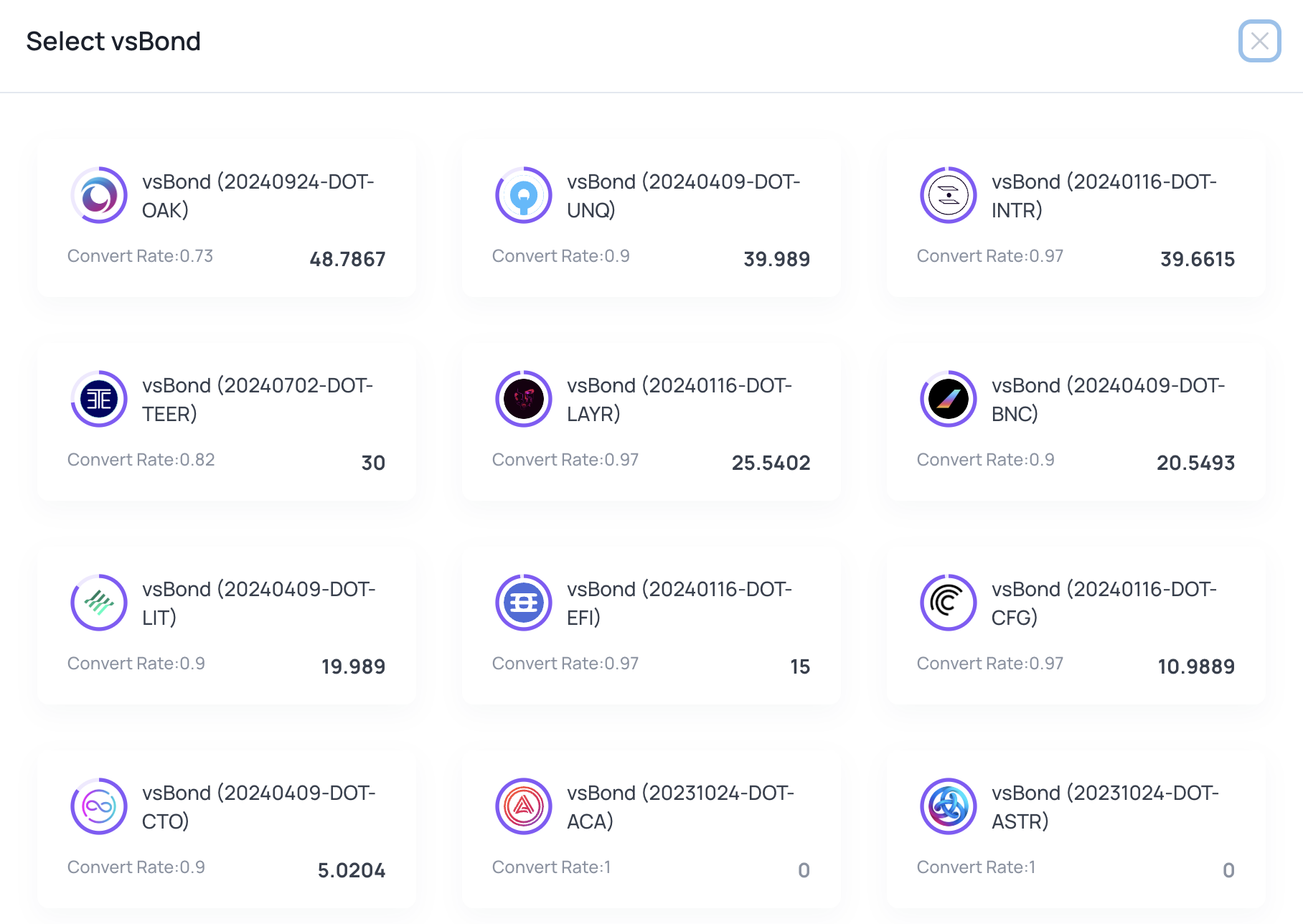Pick the 39.6615 balance on INTR card
The image size is (1303, 924).
pos(1197,259)
